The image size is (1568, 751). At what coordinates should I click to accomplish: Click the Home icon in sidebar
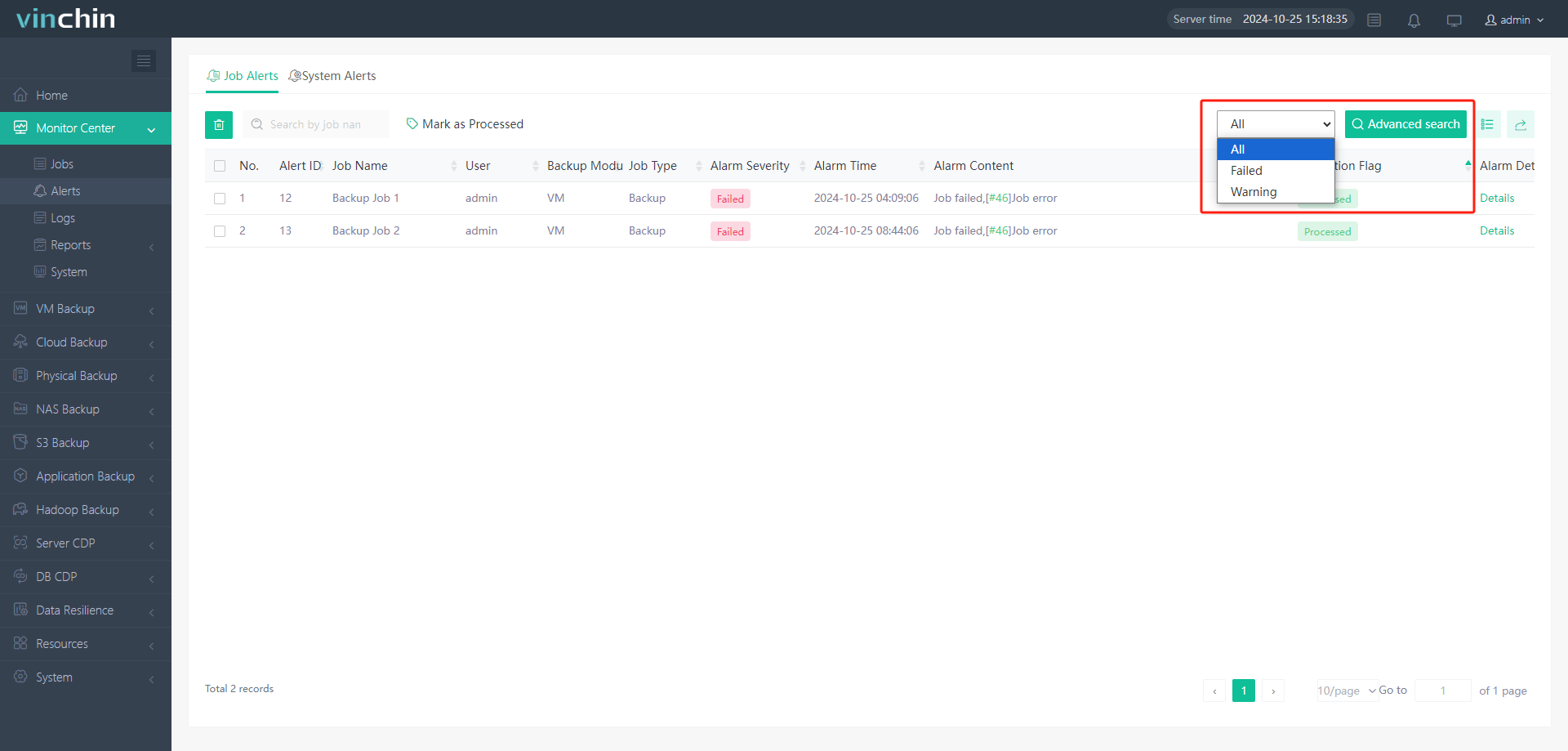pyautogui.click(x=21, y=96)
